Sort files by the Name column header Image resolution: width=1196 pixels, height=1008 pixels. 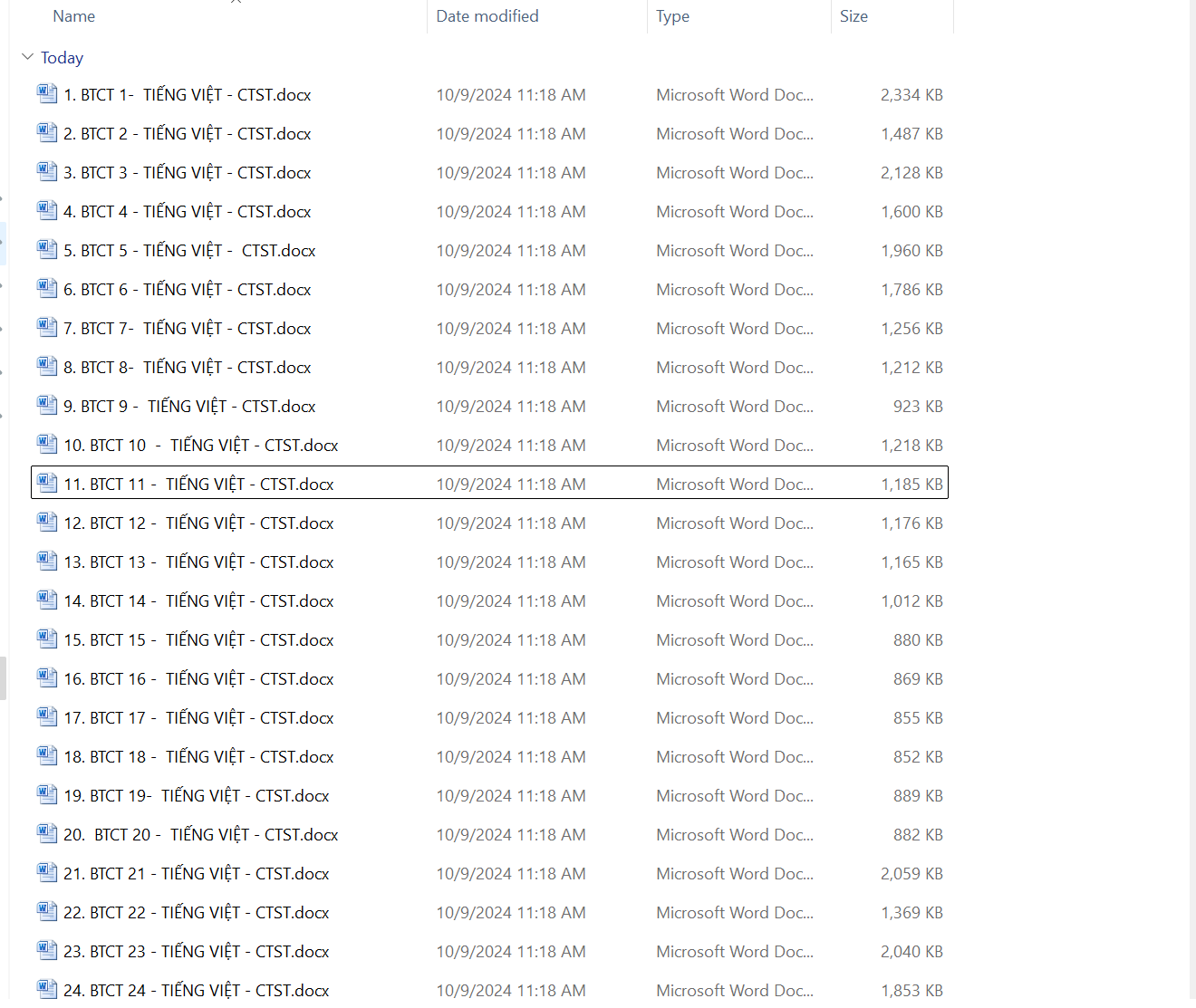(74, 16)
